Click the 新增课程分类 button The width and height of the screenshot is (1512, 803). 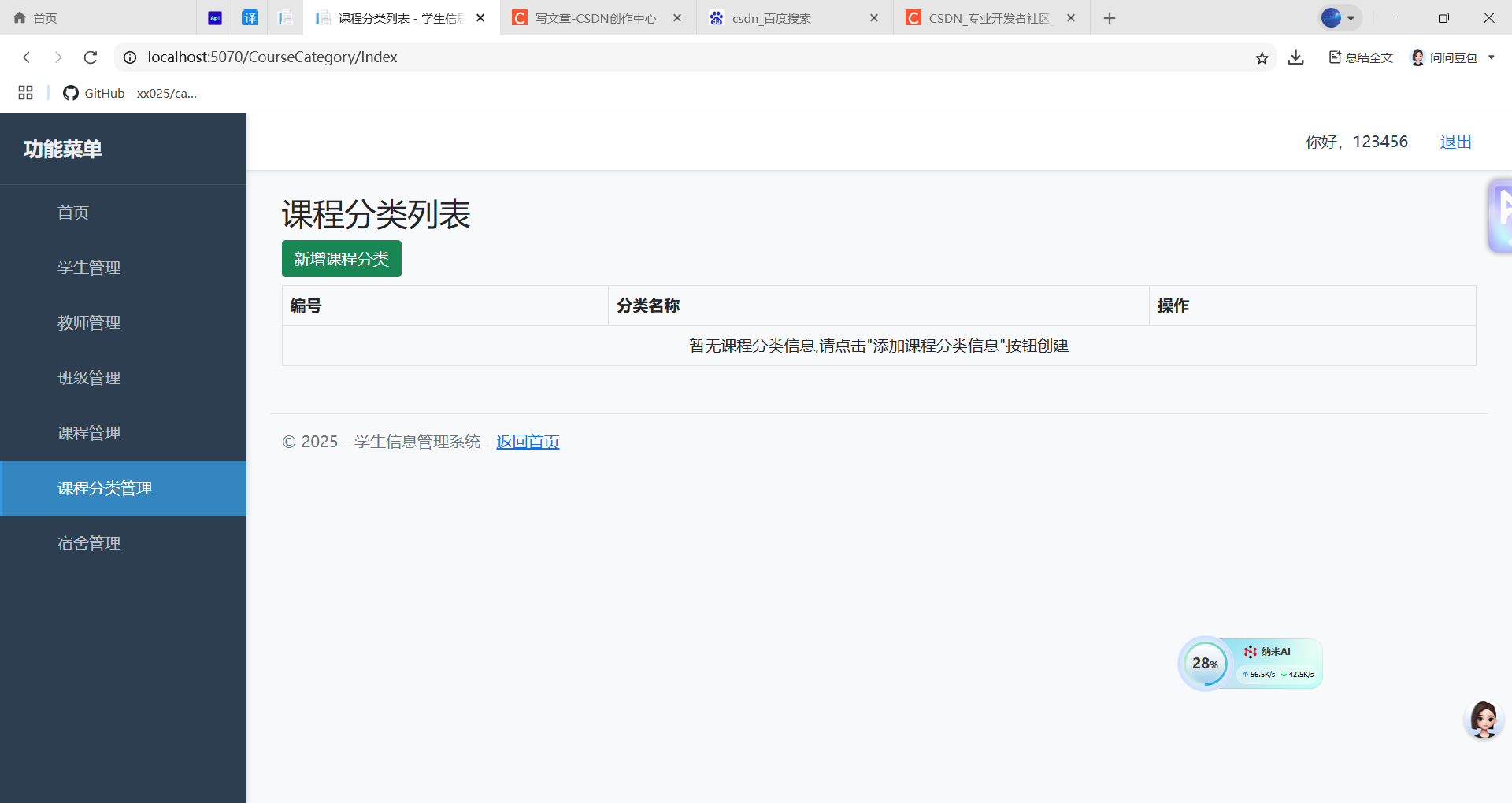341,258
